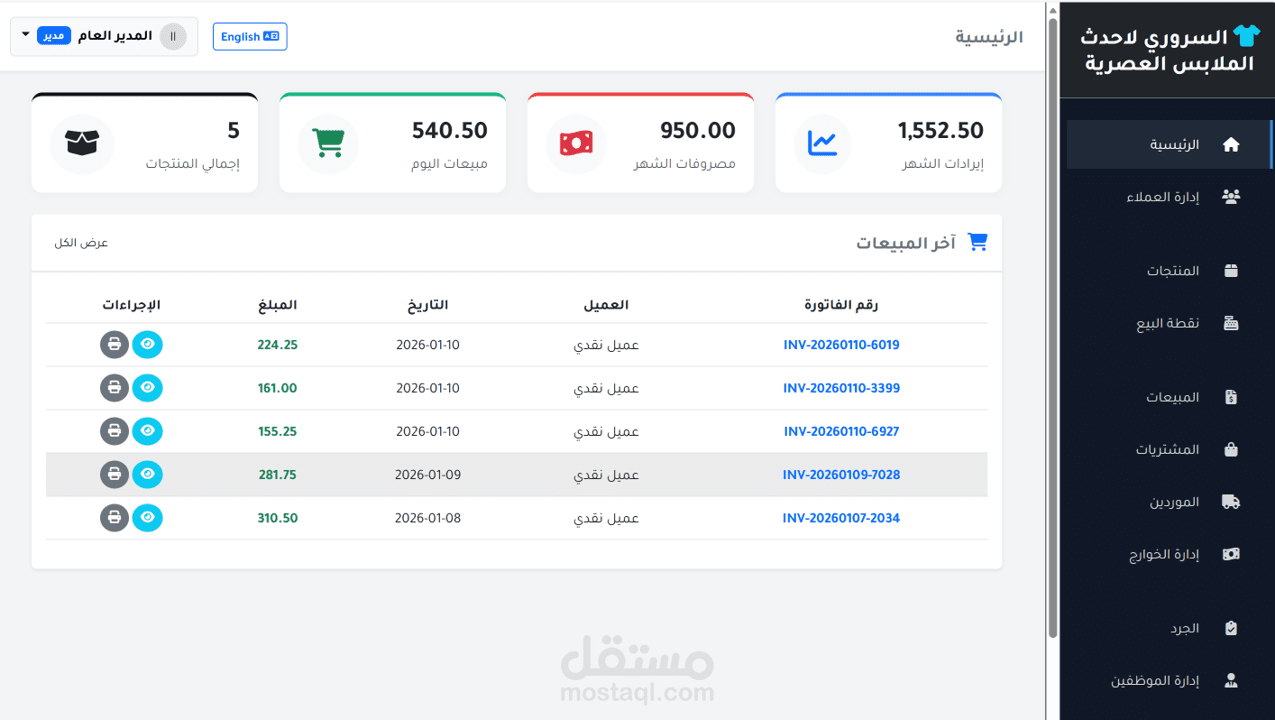Print invoice INV-20260110-3399
Screen dimensions: 1275x720
(115, 388)
